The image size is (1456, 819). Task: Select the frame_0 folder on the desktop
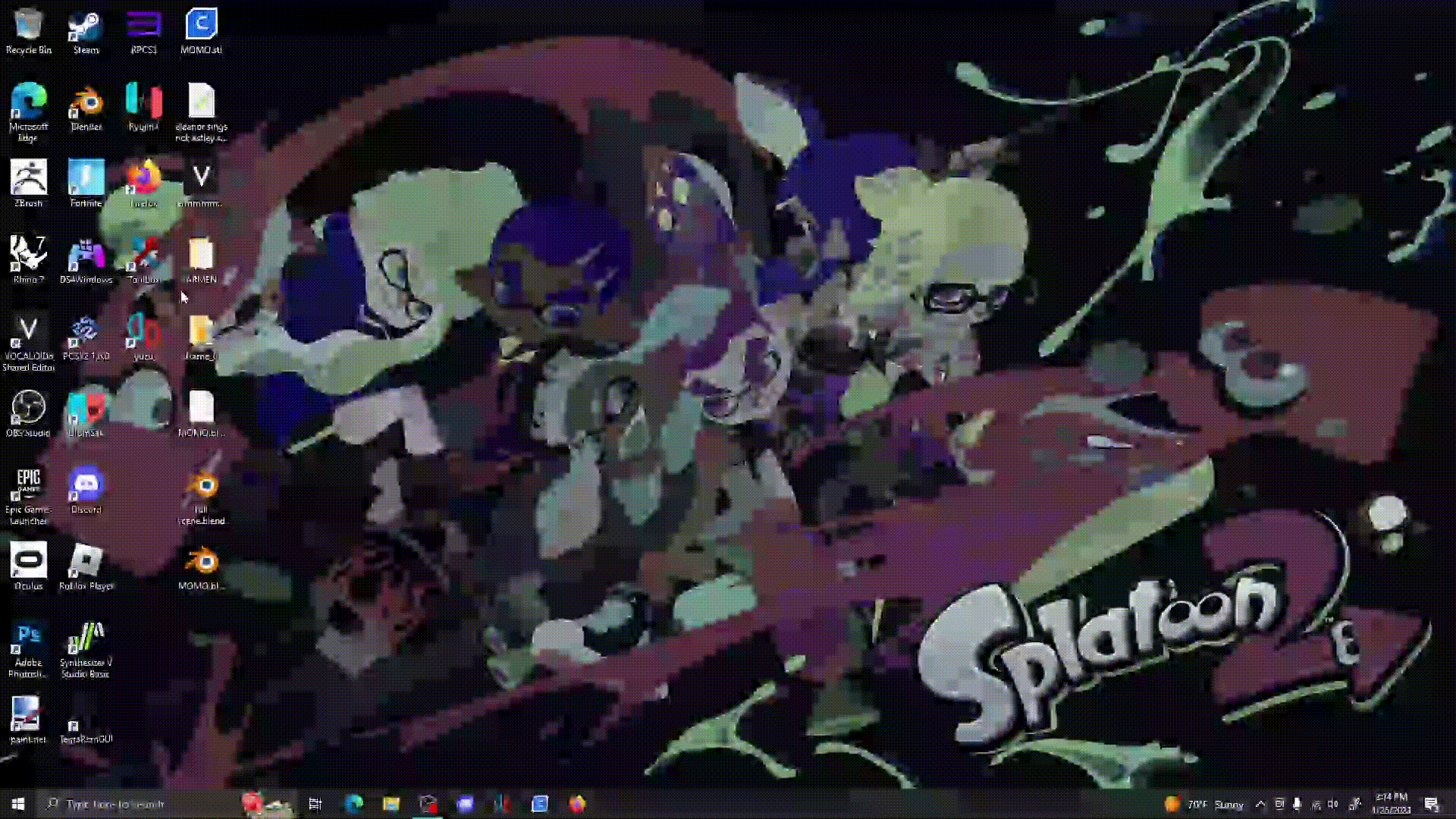click(x=201, y=337)
